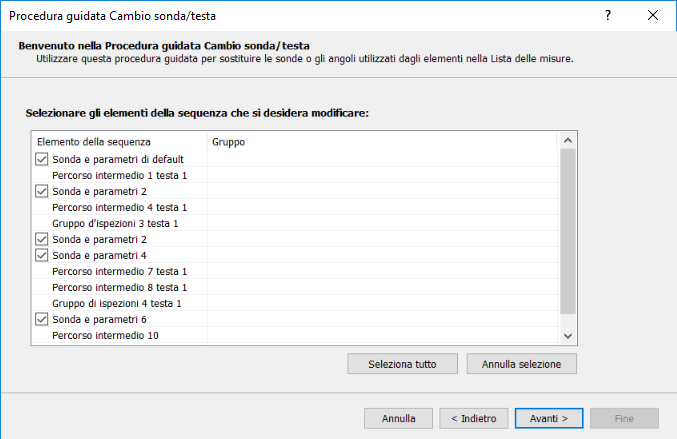Disable the Sonda e parametri 6 checkbox
Viewport: 677px width, 439px height.
click(x=42, y=319)
